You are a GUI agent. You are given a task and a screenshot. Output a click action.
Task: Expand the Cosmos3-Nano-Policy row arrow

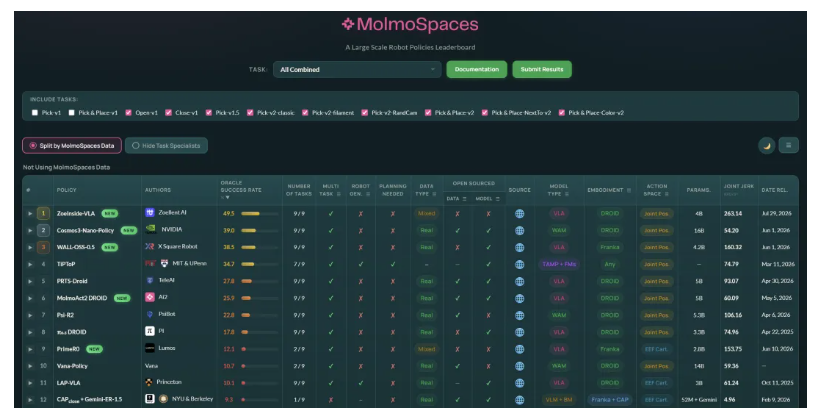click(x=30, y=230)
